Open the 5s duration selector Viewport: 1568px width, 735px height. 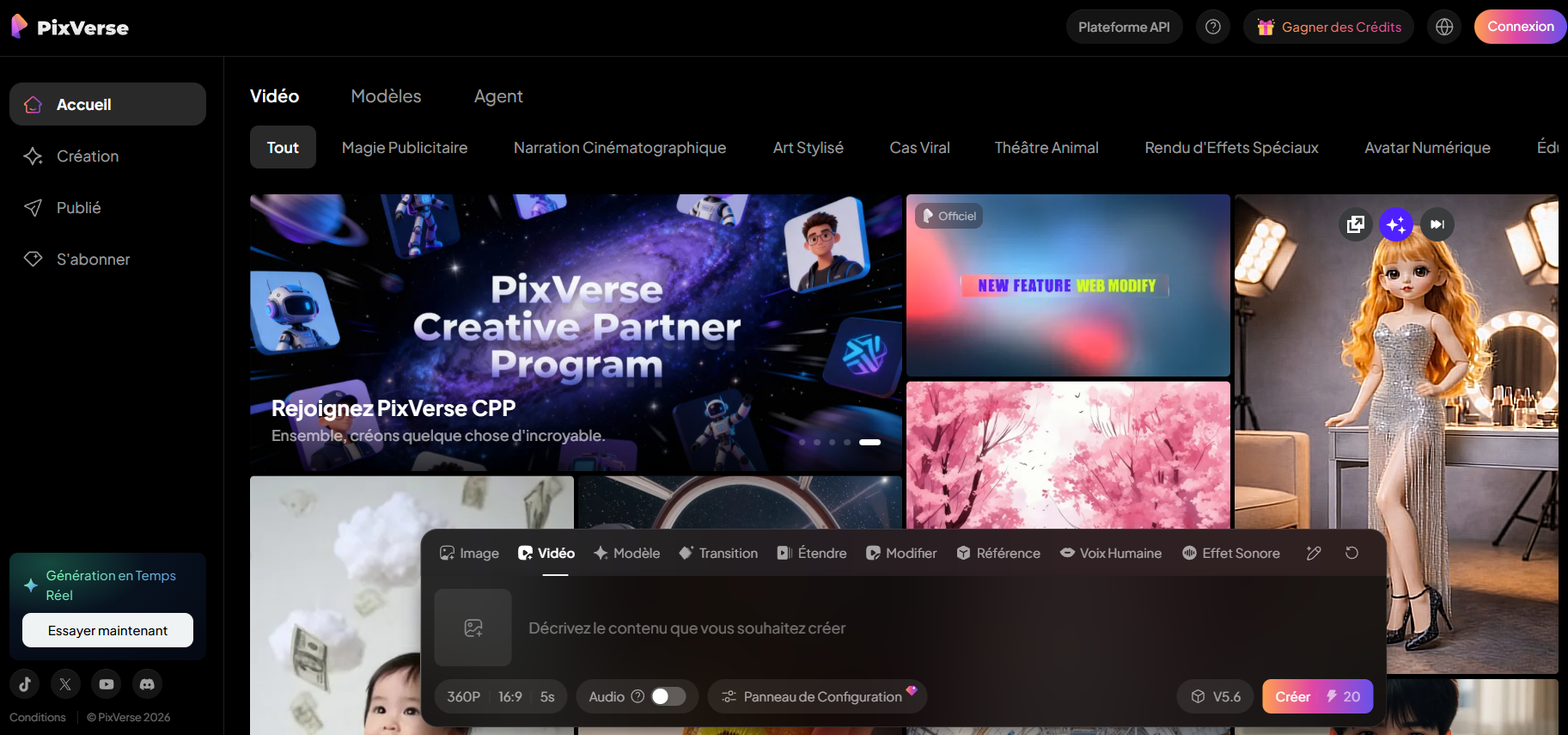coord(547,696)
